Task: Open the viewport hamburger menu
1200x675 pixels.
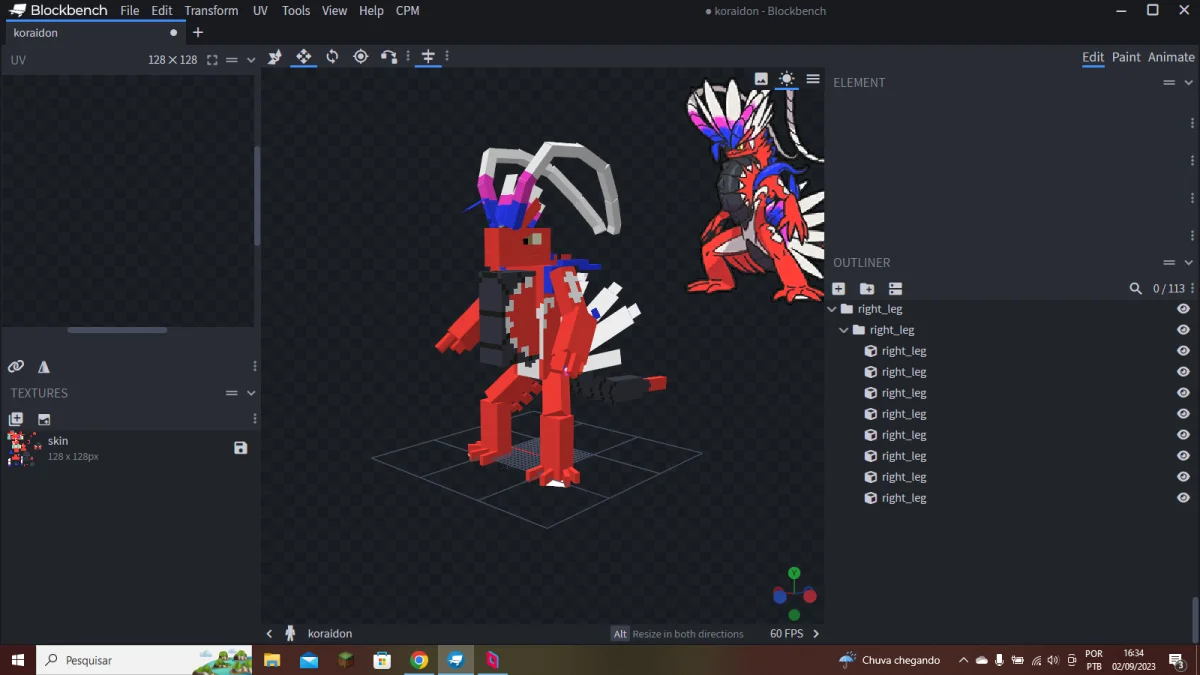Action: pos(813,79)
